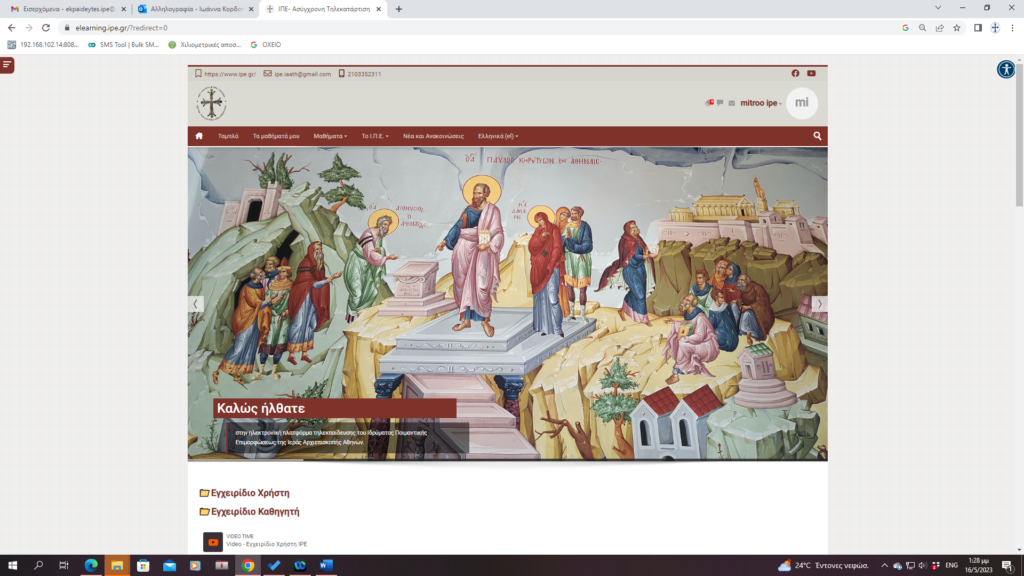This screenshot has height=576, width=1024.
Task: Open the 'mi' user avatar
Action: click(801, 103)
